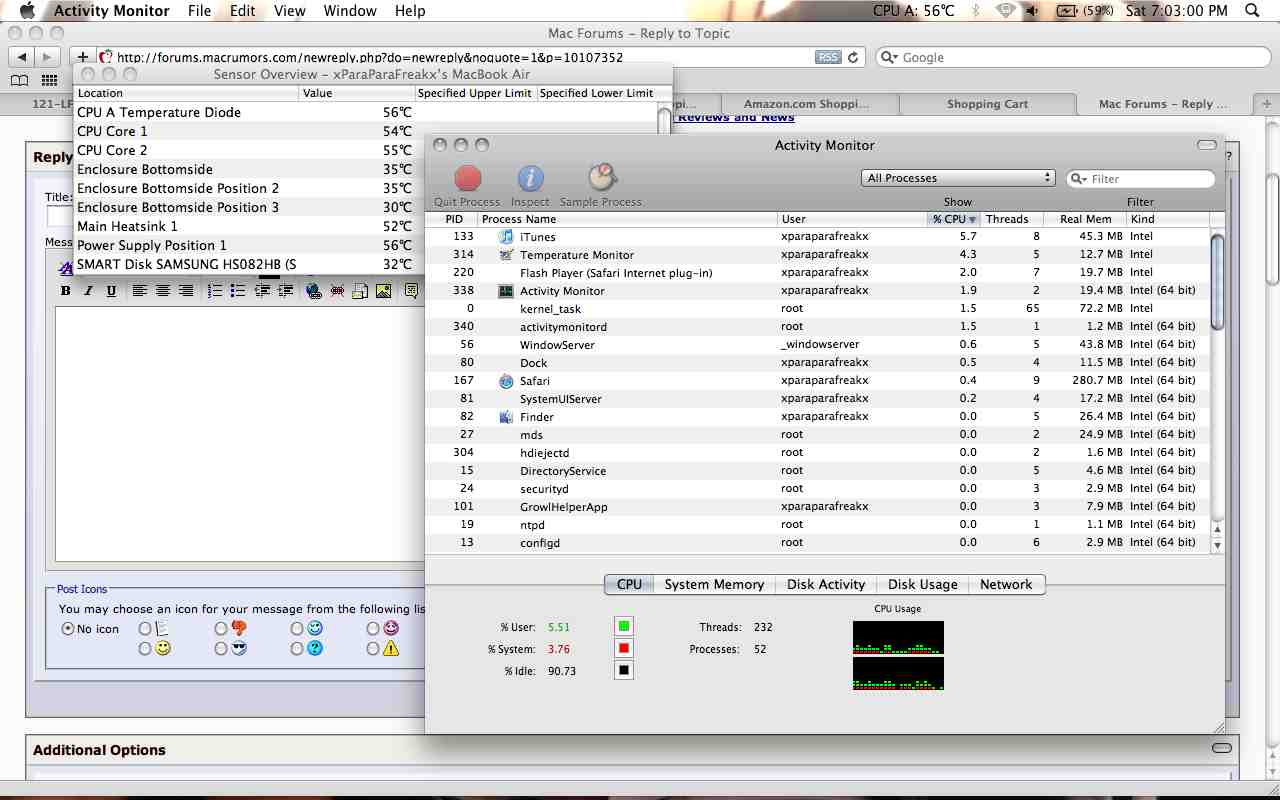Open the Window menu
This screenshot has width=1280, height=800.
(x=350, y=11)
